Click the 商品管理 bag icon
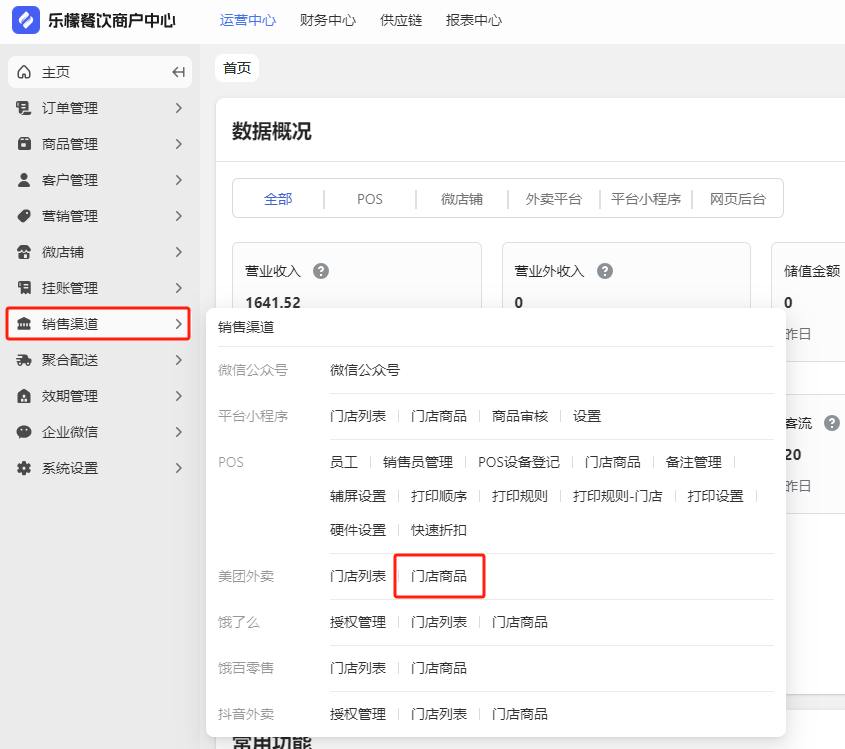Screen dimensions: 845x749 point(24,144)
